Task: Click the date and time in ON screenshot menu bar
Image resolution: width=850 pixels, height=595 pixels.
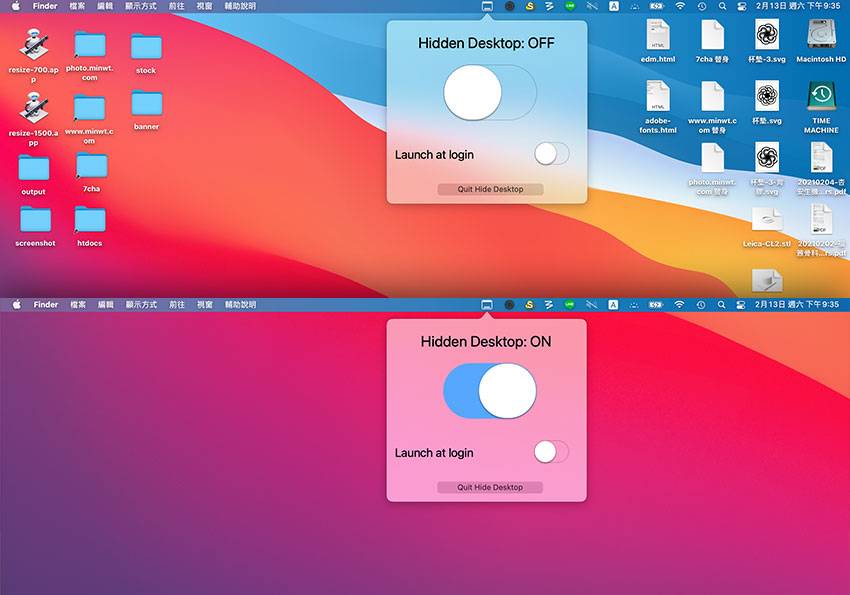Action: click(797, 305)
